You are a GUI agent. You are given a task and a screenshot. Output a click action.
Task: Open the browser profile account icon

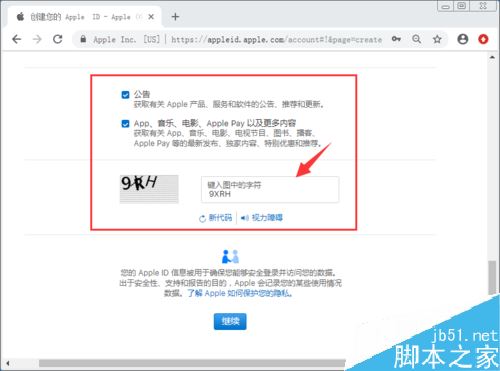[x=463, y=39]
